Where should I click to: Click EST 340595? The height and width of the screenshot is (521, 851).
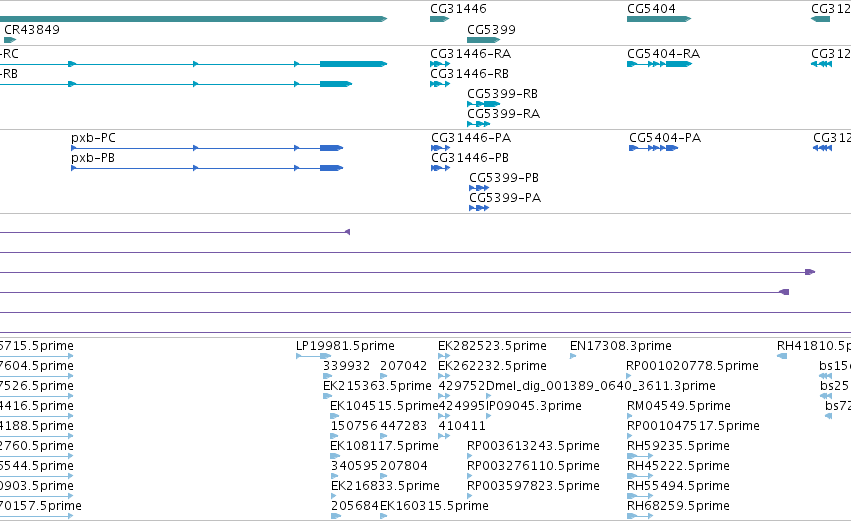point(354,466)
